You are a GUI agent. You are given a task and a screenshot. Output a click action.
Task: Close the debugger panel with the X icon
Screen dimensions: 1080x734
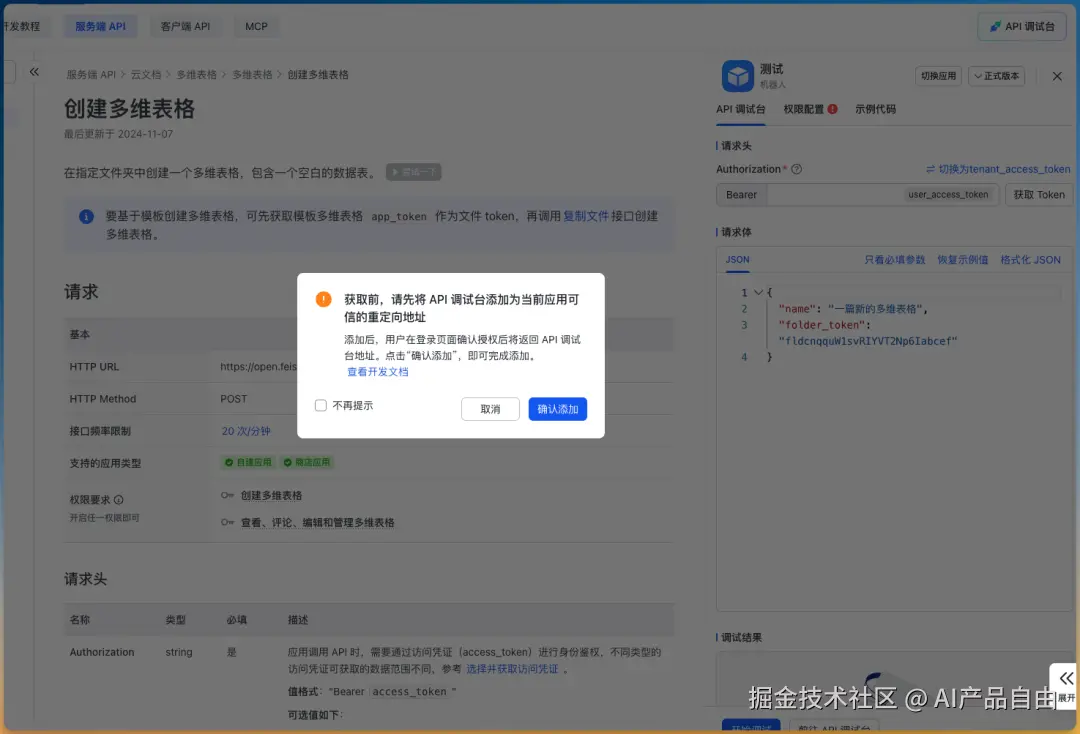1057,76
